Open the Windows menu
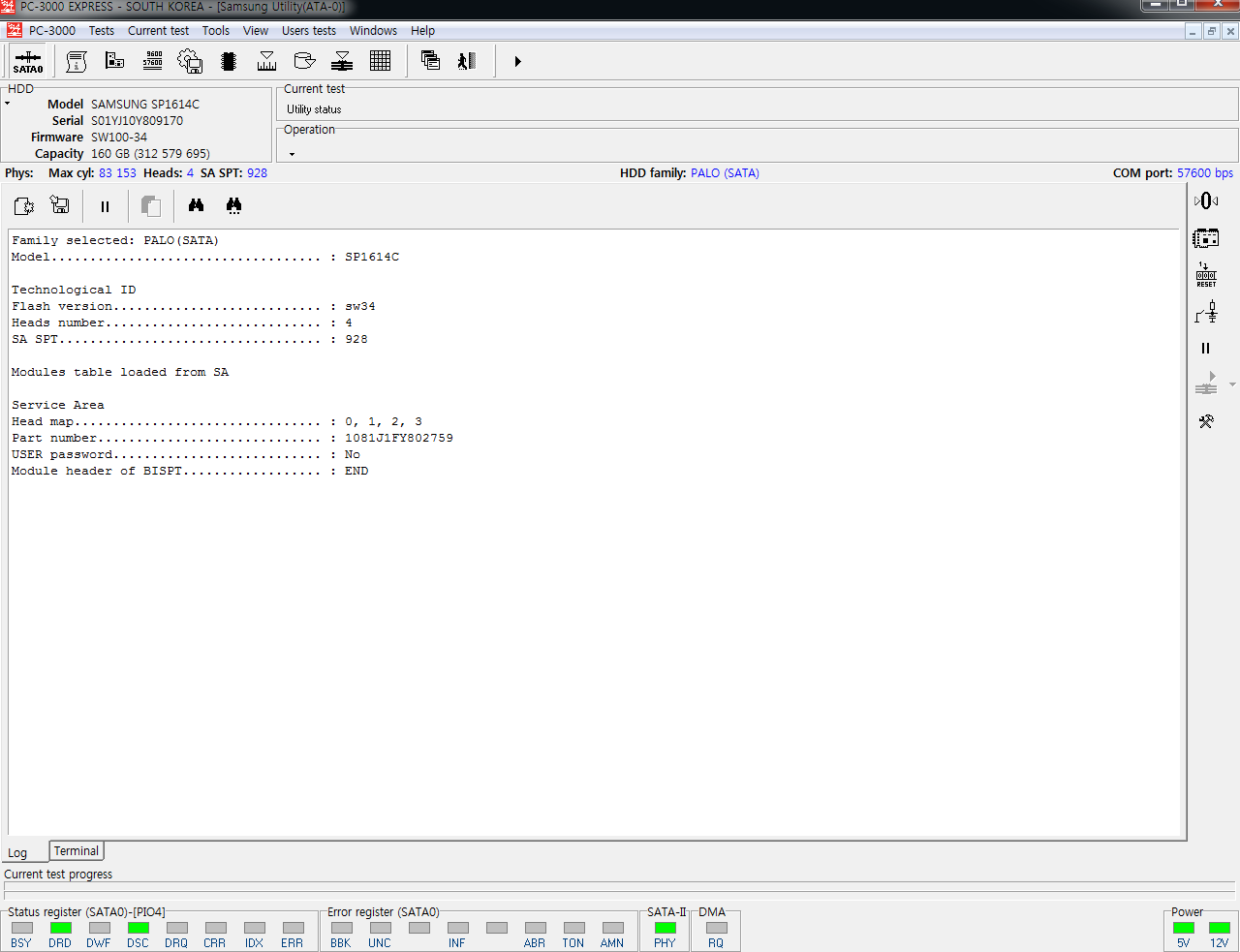 tap(373, 31)
